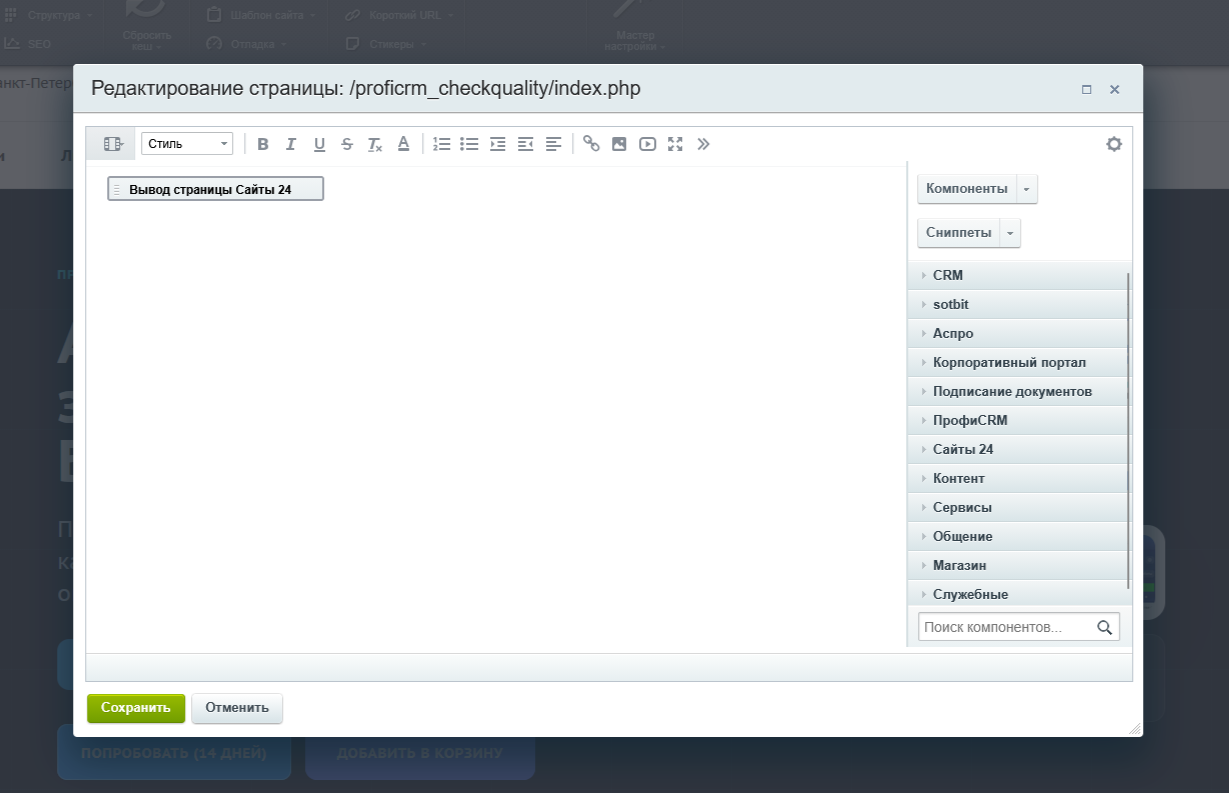Select the Вывод страницы Сайты 24 component

[x=215, y=189]
